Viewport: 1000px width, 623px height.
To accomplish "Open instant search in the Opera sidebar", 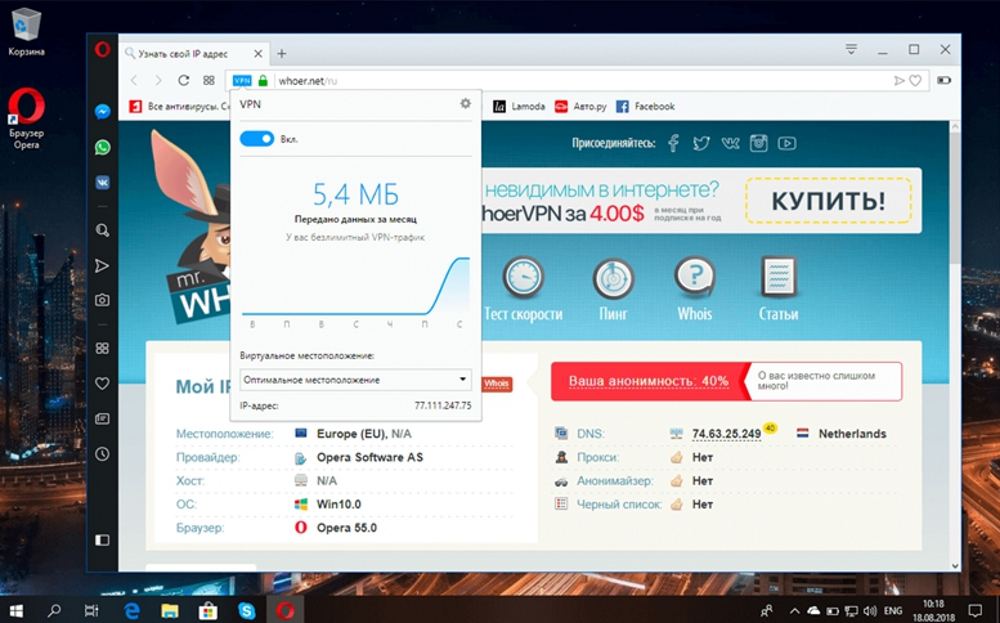I will click(x=102, y=230).
